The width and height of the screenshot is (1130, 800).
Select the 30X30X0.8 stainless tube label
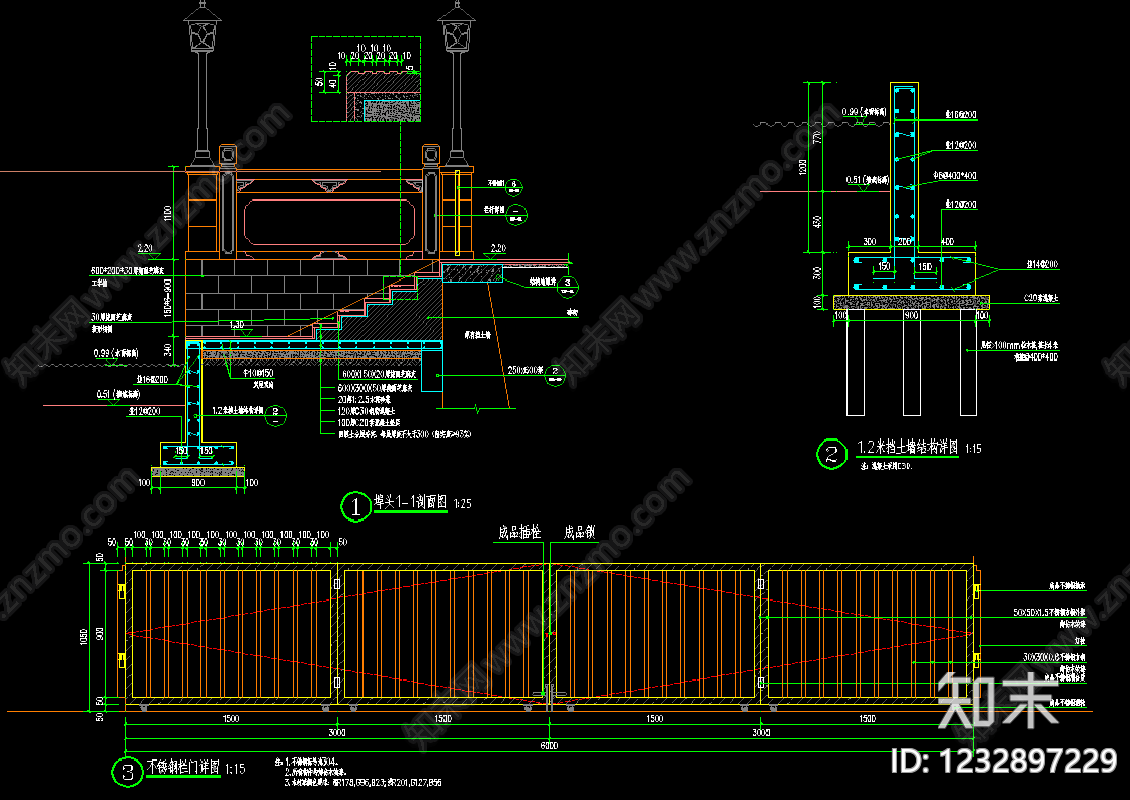[x=1054, y=657]
